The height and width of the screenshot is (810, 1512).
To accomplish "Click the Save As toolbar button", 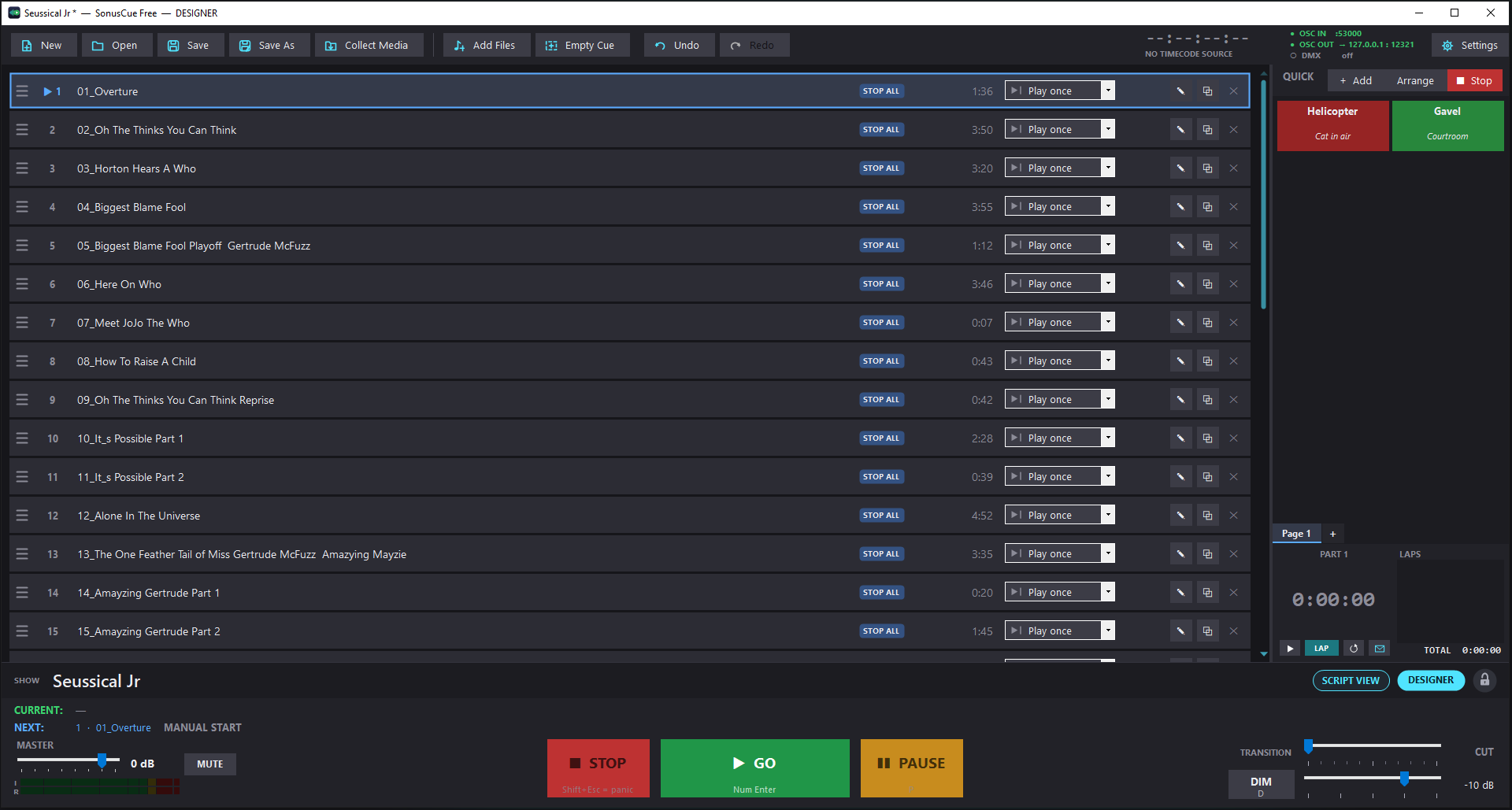I will pyautogui.click(x=269, y=46).
